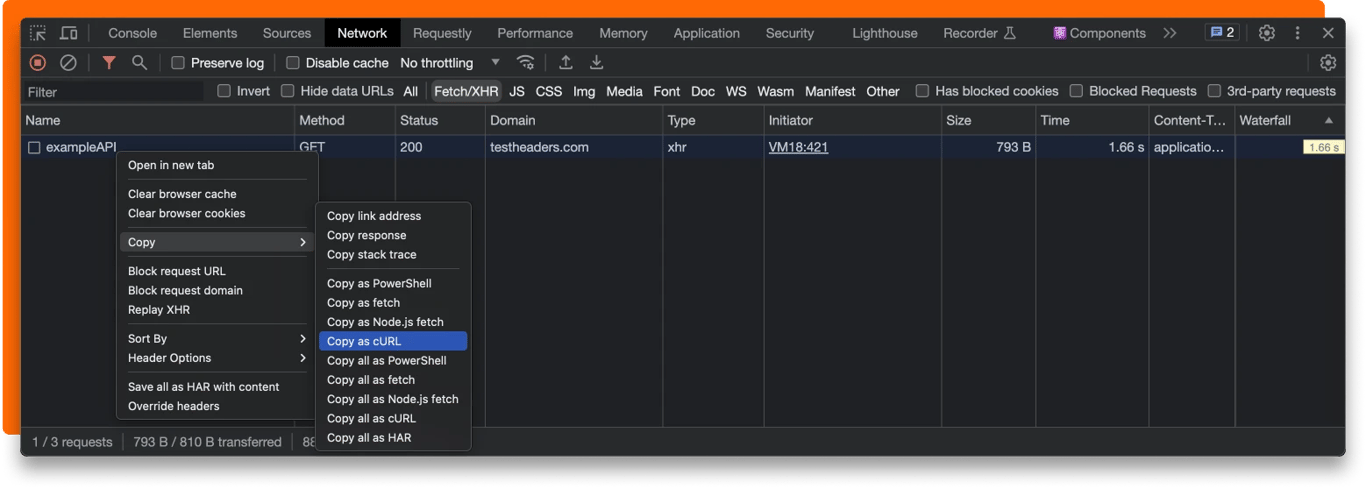Check Hide data URLs checkbox
Viewport: 1366px width, 489px height.
288,91
